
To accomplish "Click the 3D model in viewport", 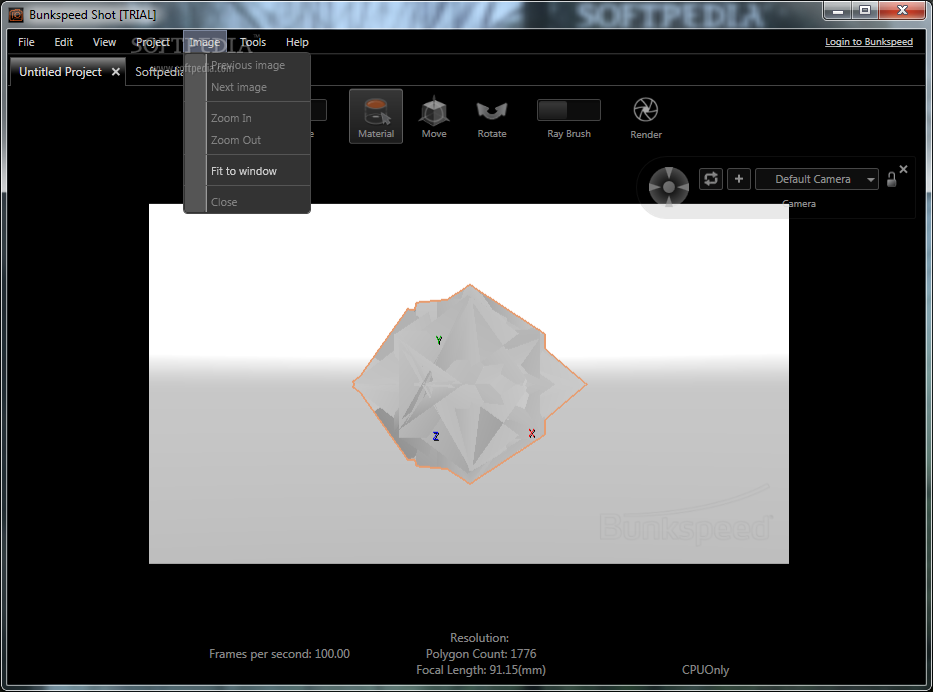I will (469, 384).
